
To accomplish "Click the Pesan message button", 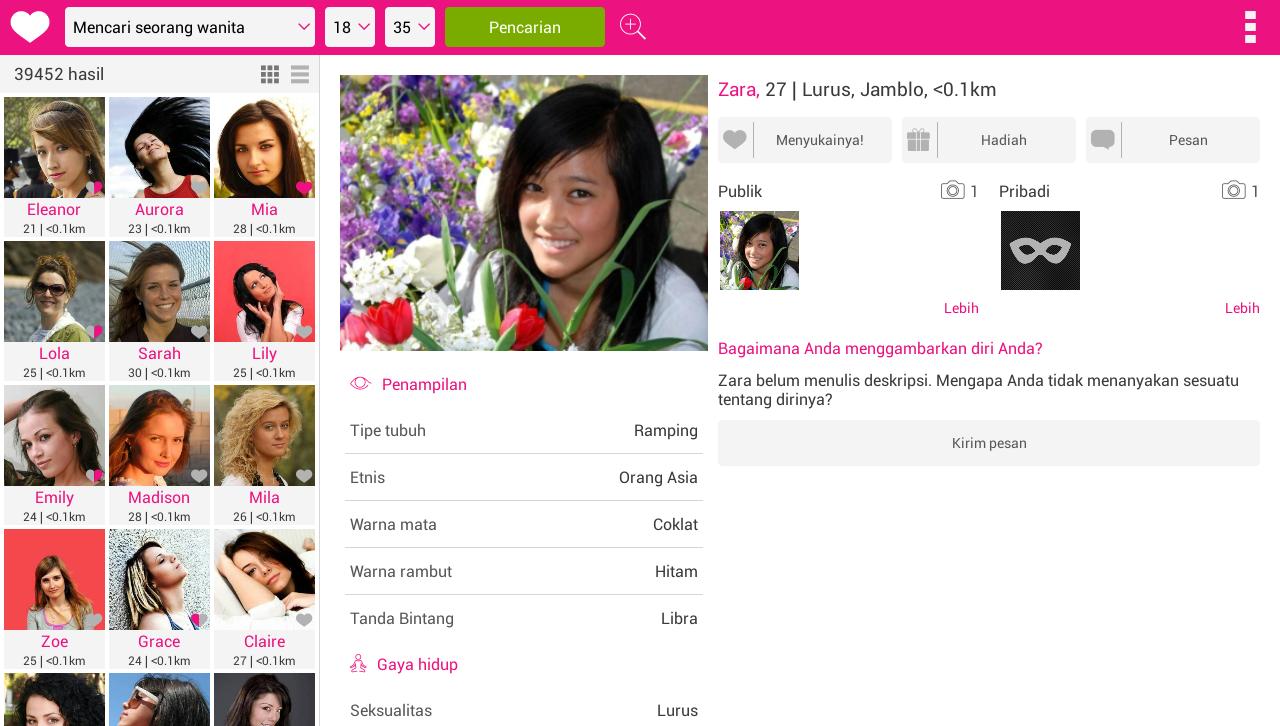I will pyautogui.click(x=1173, y=140).
